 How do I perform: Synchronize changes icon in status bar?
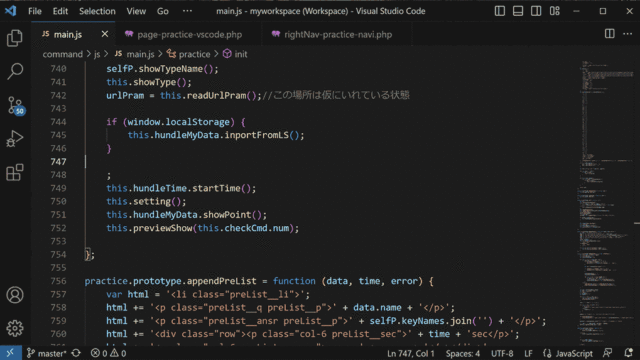[76, 353]
